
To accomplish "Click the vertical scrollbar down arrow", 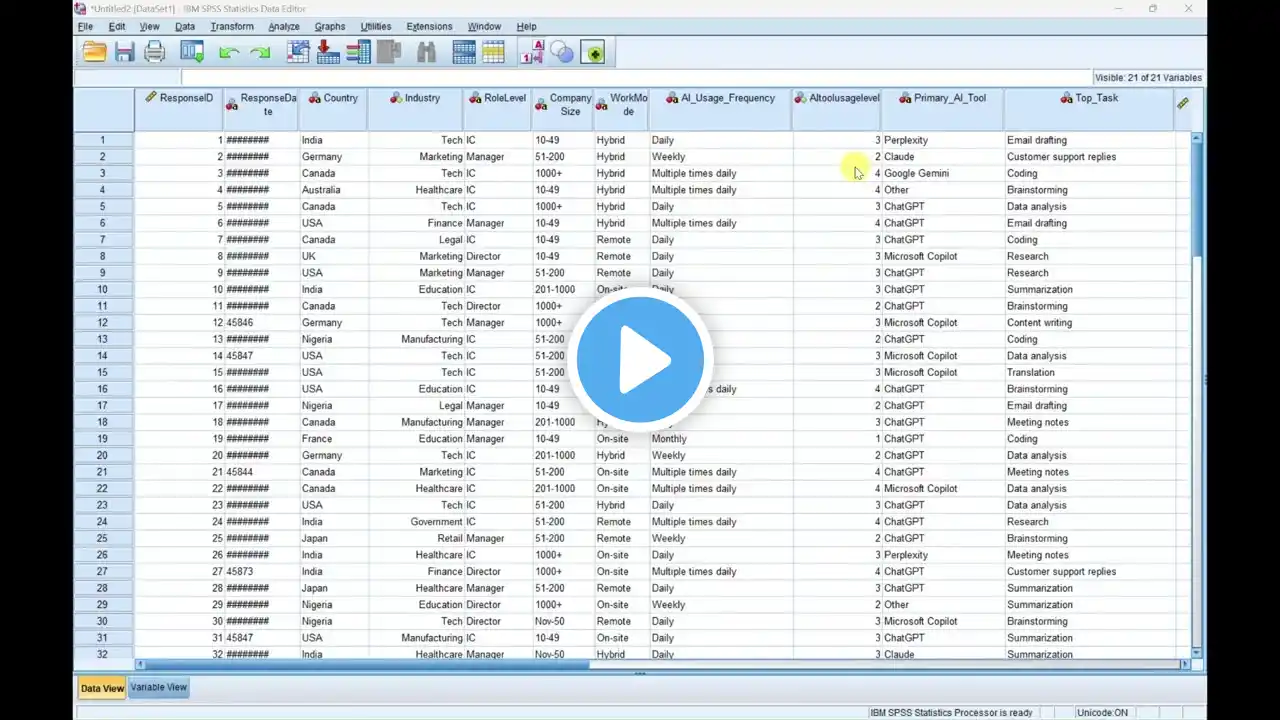I will [1197, 651].
